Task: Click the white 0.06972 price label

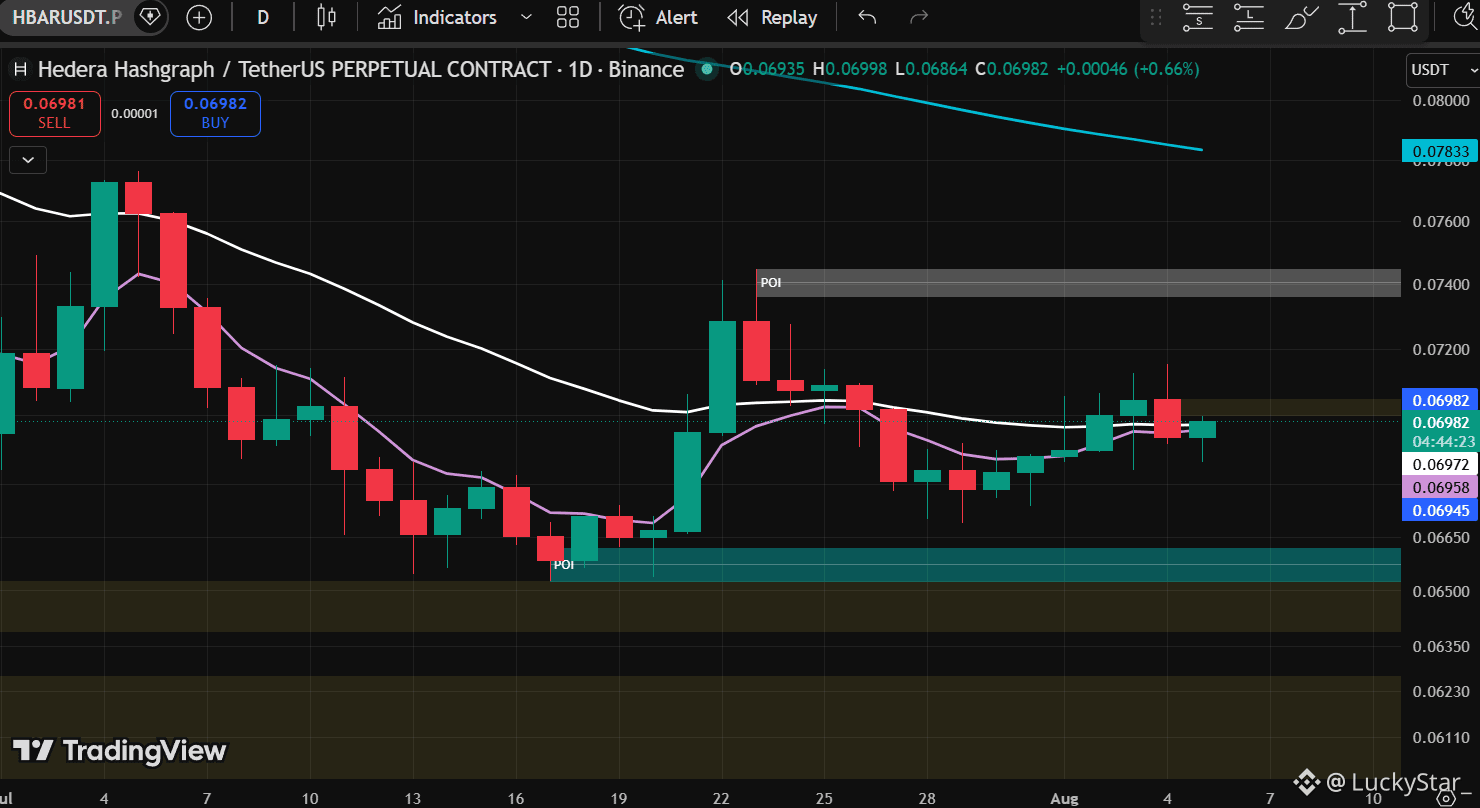Action: coord(1441,465)
